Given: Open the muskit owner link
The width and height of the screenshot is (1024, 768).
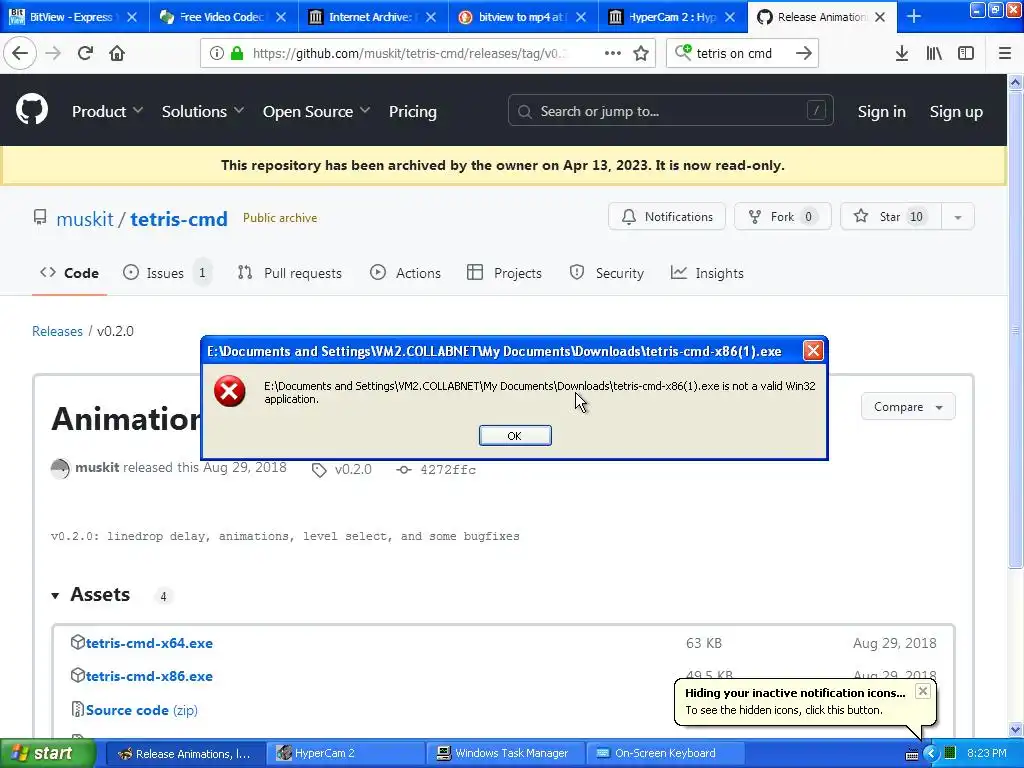Looking at the screenshot, I should pyautogui.click(x=85, y=219).
